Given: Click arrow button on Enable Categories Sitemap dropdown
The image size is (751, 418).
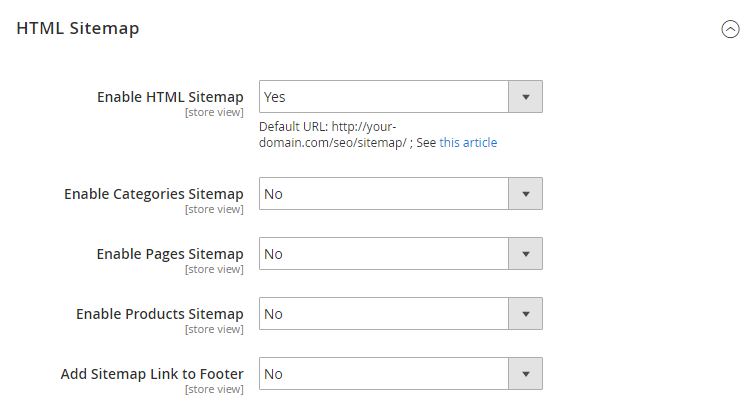Looking at the screenshot, I should [525, 193].
